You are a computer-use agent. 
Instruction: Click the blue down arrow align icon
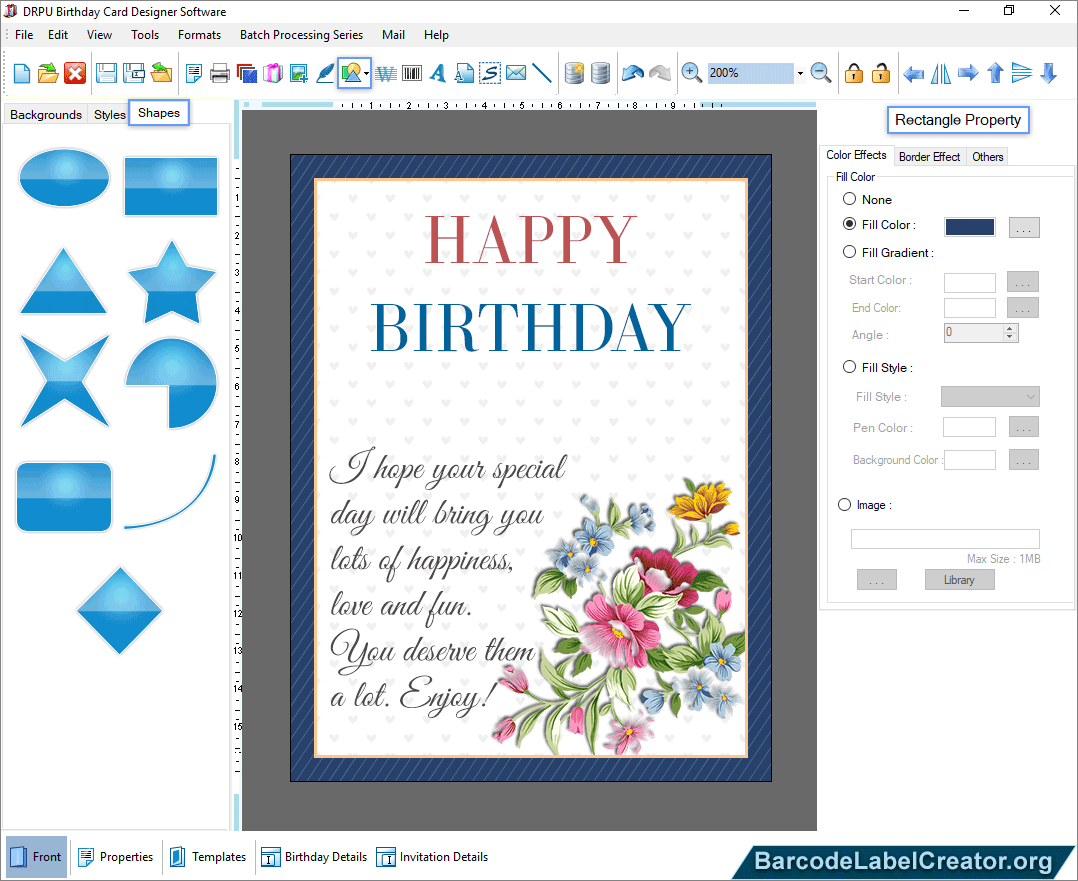(x=1048, y=73)
